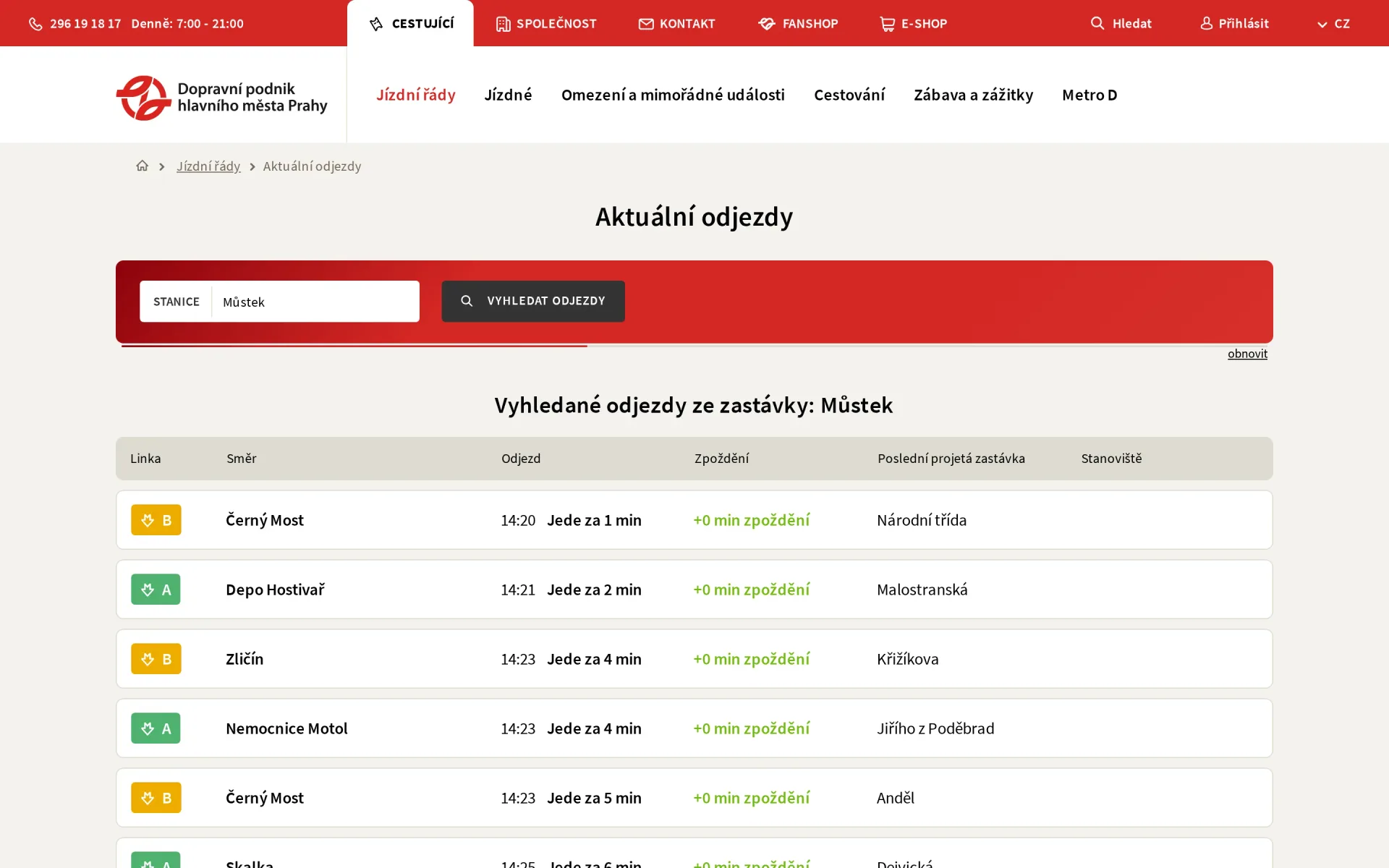1389x868 pixels.
Task: Click the refresh progress bar under search
Action: 694,346
